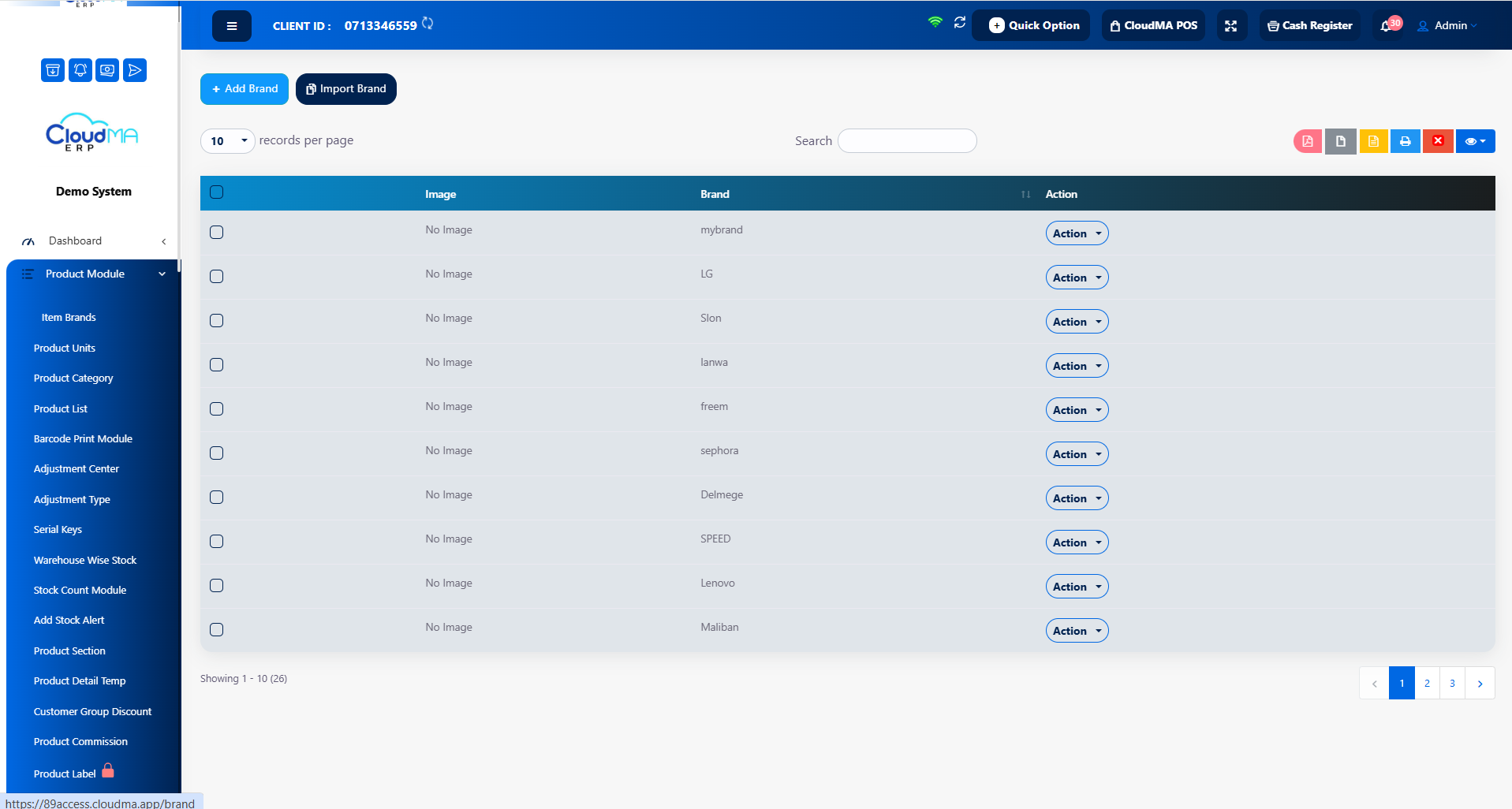Click into the Search input field
Screen dimensions: 1512x809
point(907,141)
